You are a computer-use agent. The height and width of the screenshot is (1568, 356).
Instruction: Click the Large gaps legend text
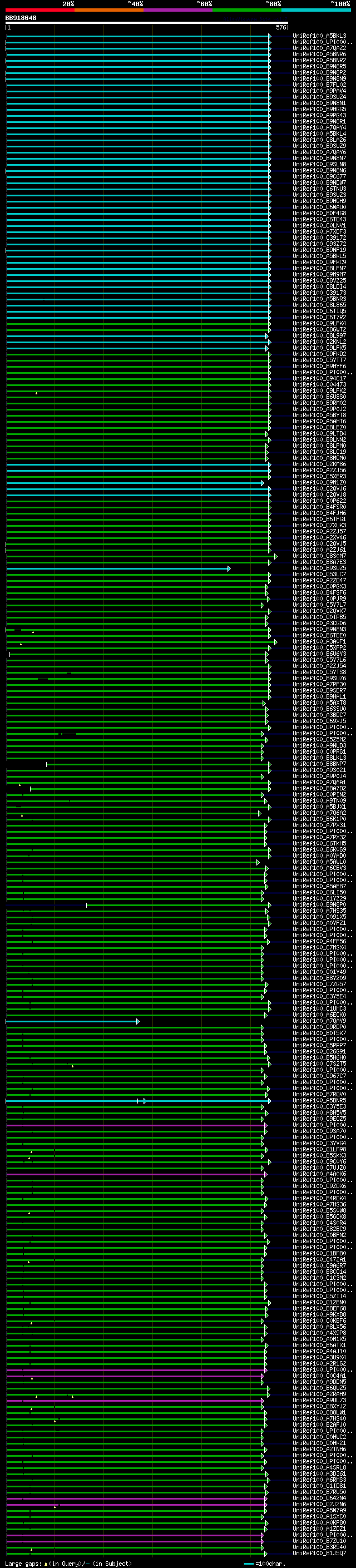point(68,1563)
